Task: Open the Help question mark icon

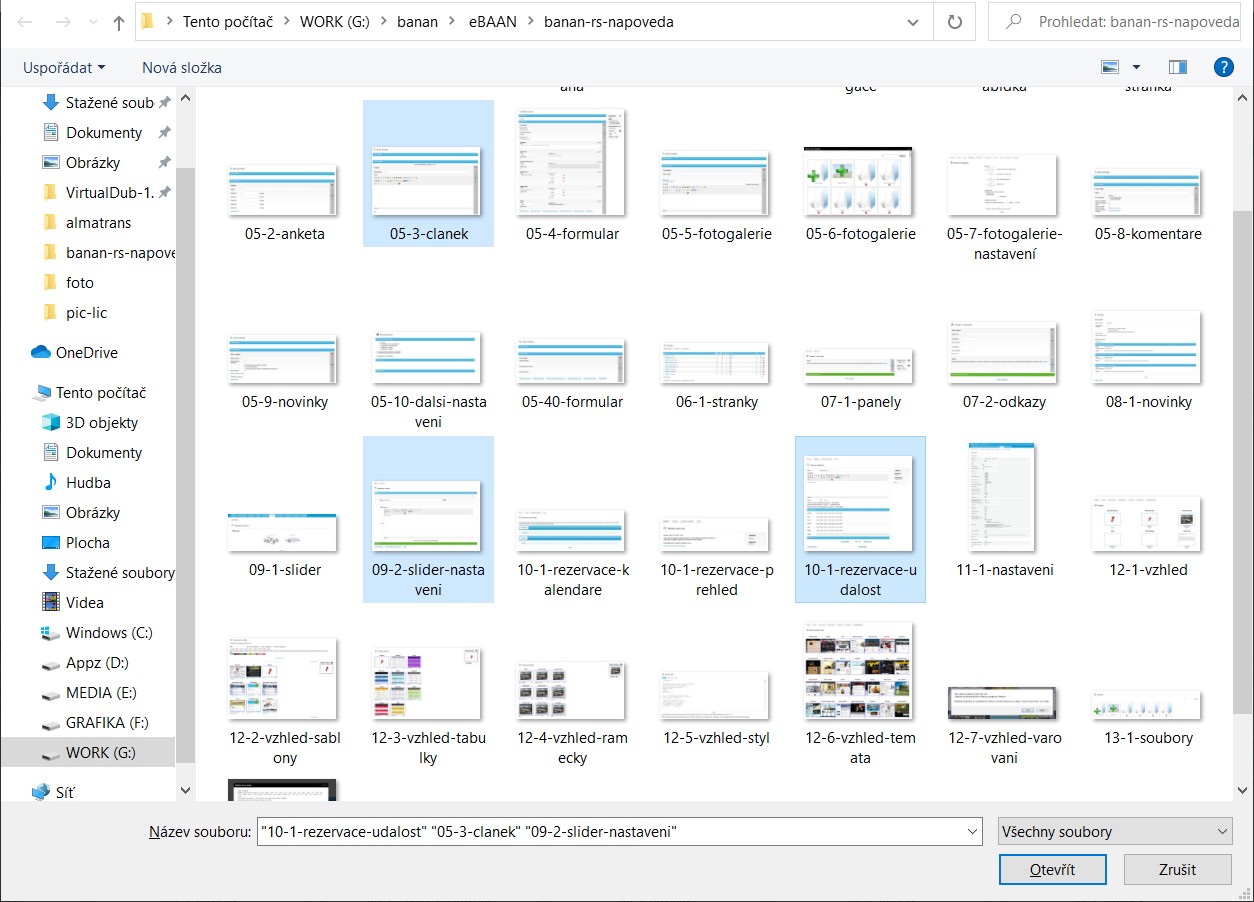Action: 1222,67
